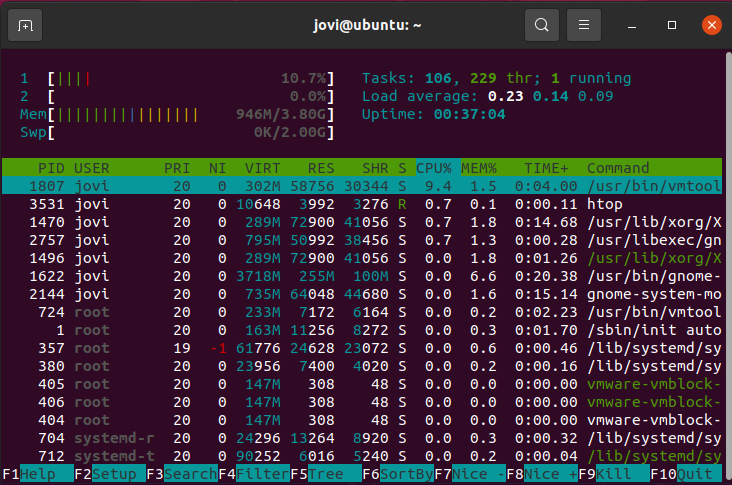Select process row PID 1496

tap(362, 258)
